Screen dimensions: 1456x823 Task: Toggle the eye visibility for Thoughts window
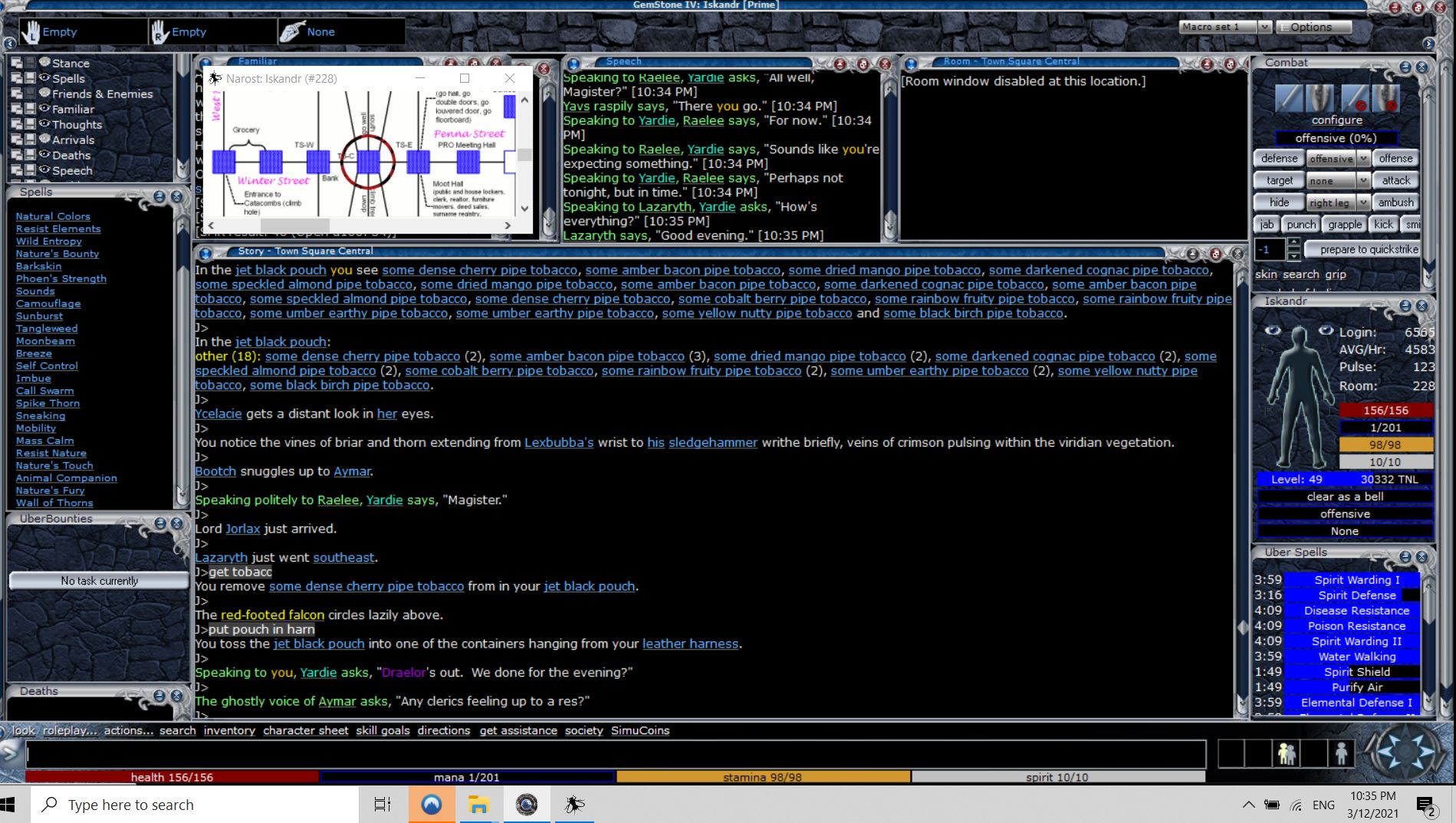44,124
